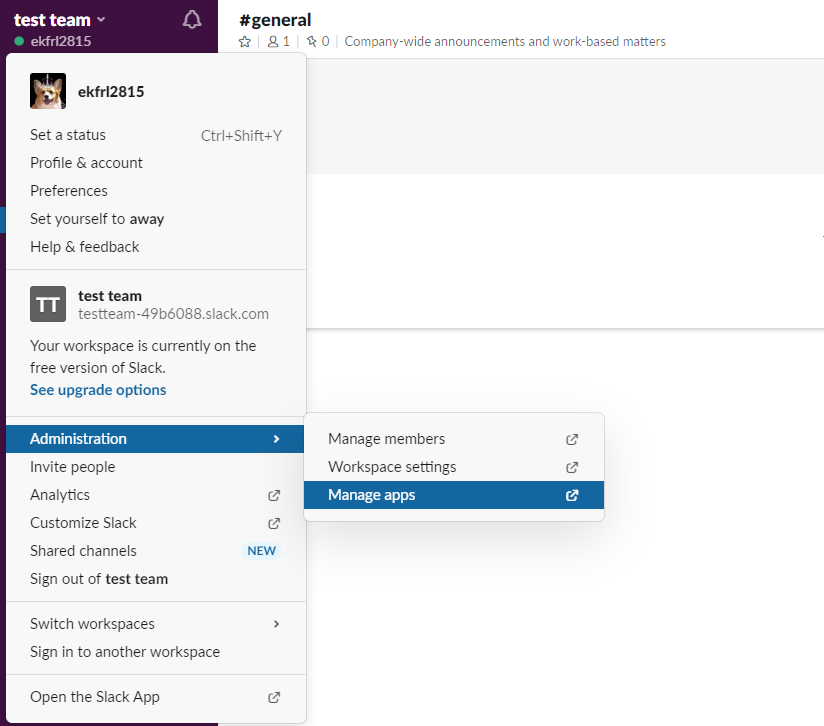Select Set a status

point(156,135)
